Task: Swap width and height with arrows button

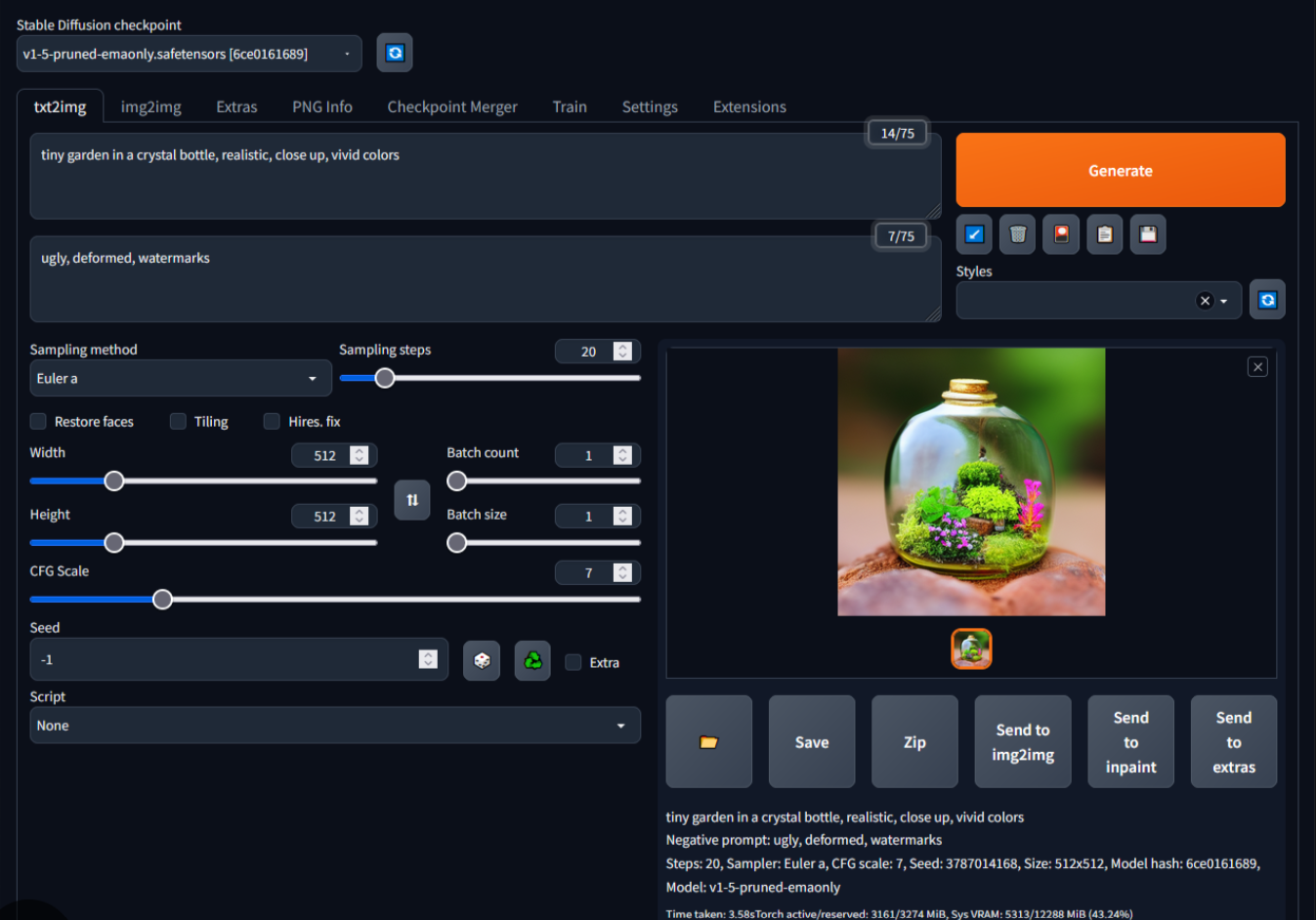Action: (x=412, y=500)
